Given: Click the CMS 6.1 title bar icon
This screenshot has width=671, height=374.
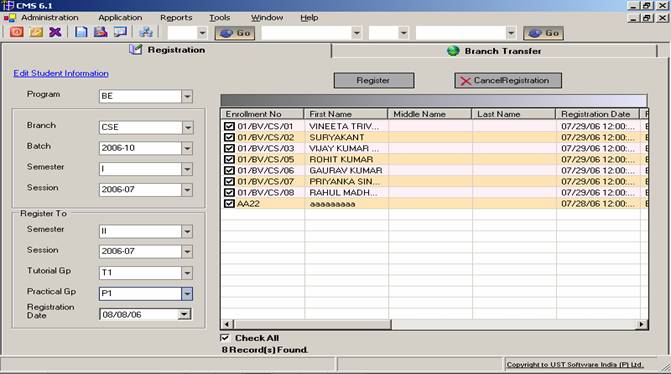Looking at the screenshot, I should point(8,6).
